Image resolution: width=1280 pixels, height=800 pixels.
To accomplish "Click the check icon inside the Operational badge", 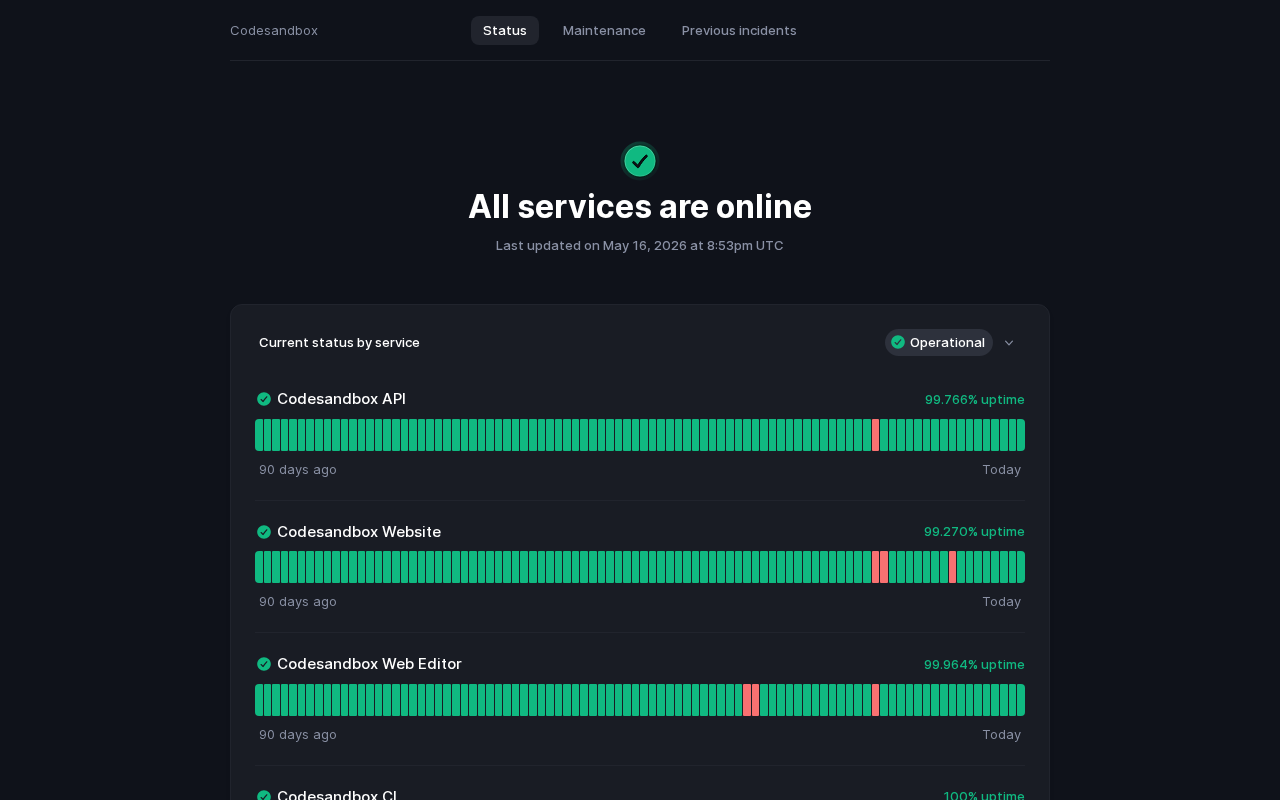I will coord(898,342).
